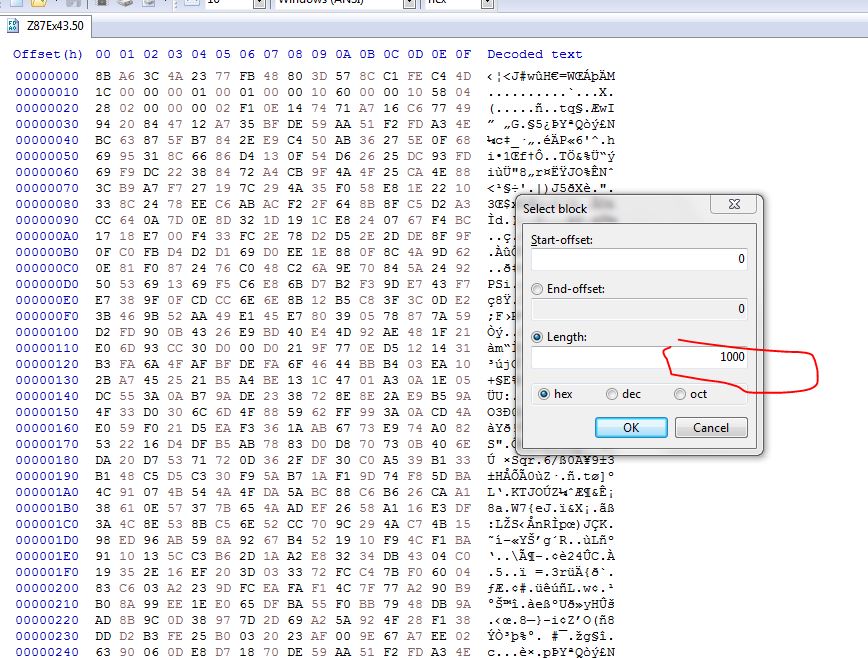868x658 pixels.
Task: Click the End-offset value field
Action: point(639,308)
